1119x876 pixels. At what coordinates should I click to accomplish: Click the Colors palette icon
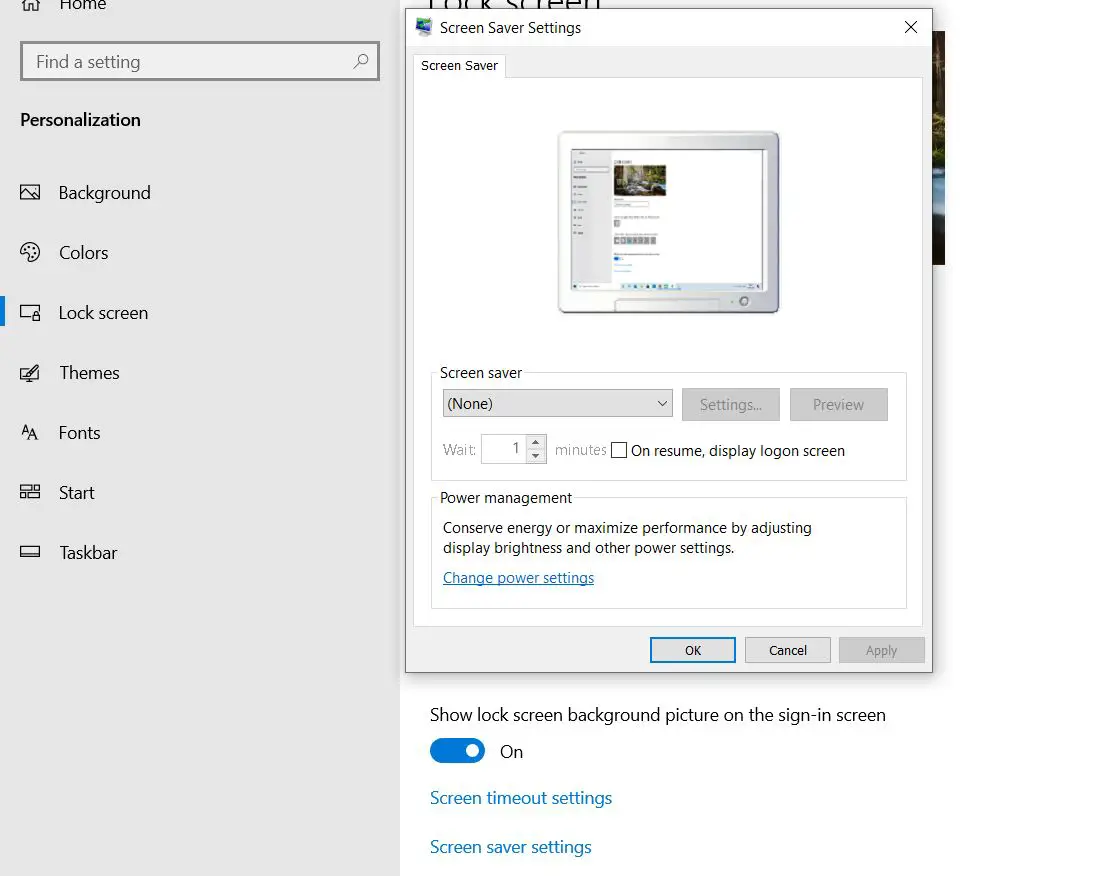point(30,253)
